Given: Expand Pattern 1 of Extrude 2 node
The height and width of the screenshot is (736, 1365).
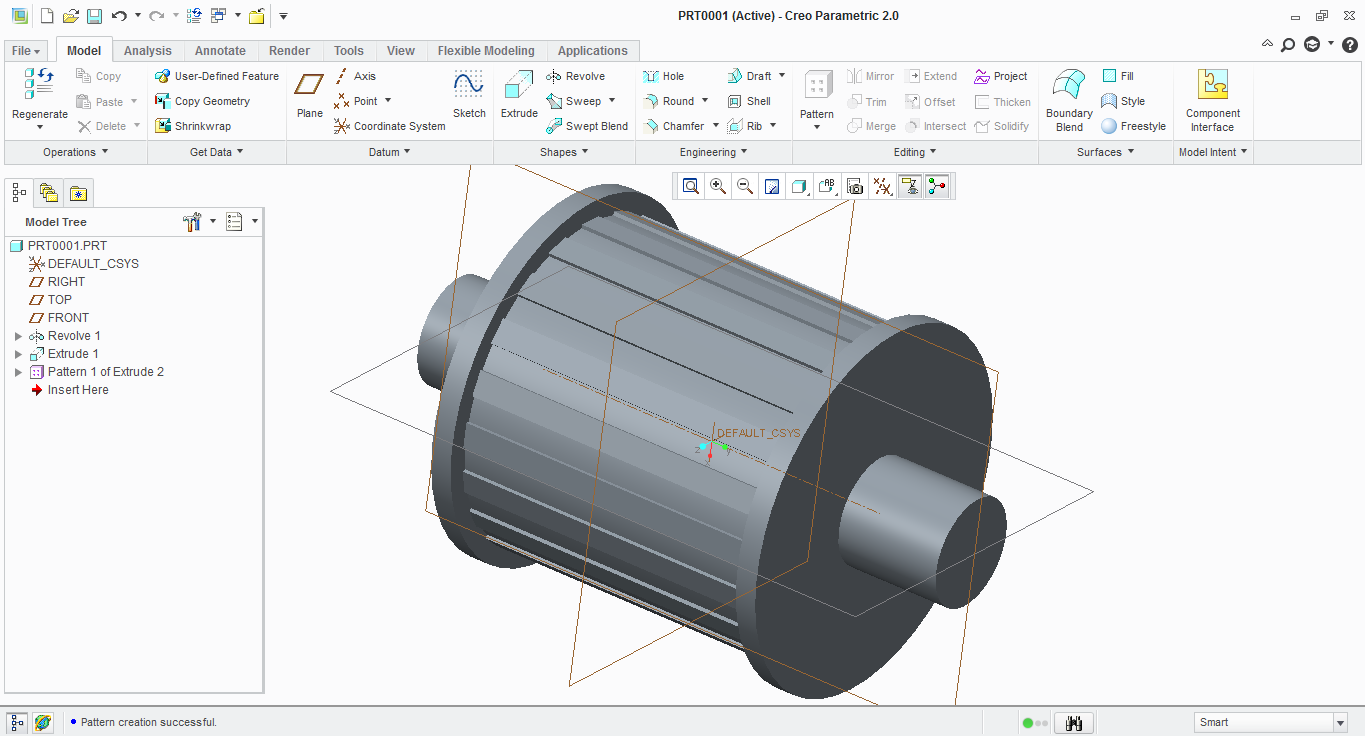Looking at the screenshot, I should point(18,372).
